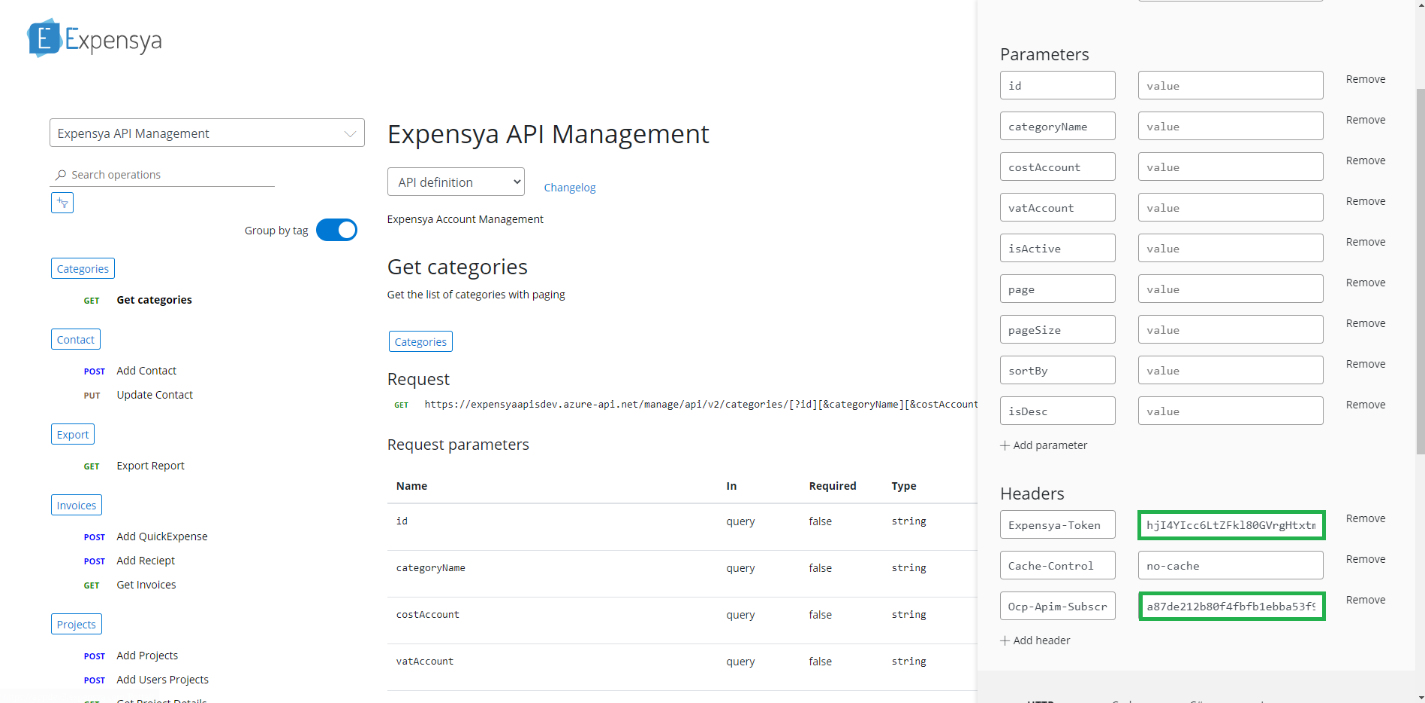Click the Categories tag under Get categories
The height and width of the screenshot is (703, 1425).
(421, 342)
